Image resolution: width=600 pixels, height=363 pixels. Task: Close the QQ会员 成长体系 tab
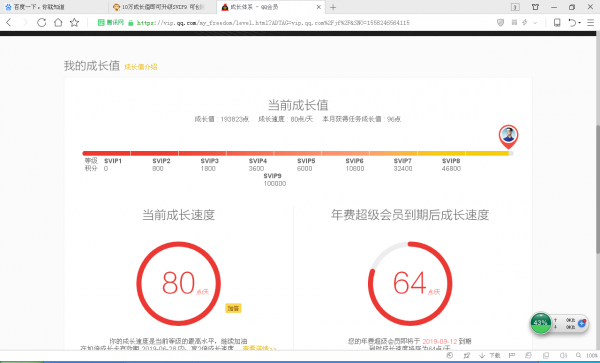(x=319, y=7)
